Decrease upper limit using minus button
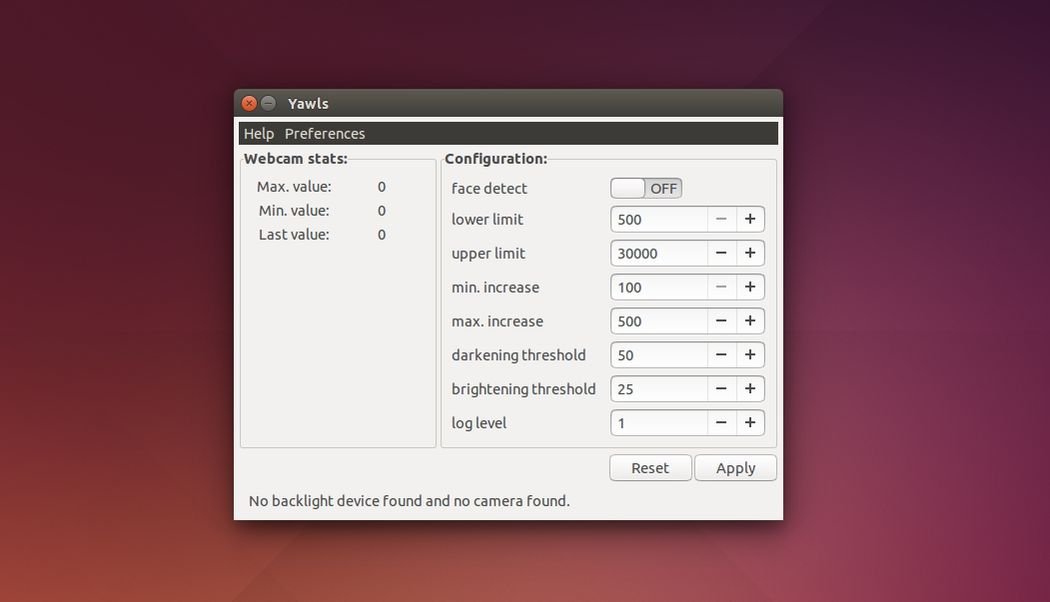1050x602 pixels. 721,253
